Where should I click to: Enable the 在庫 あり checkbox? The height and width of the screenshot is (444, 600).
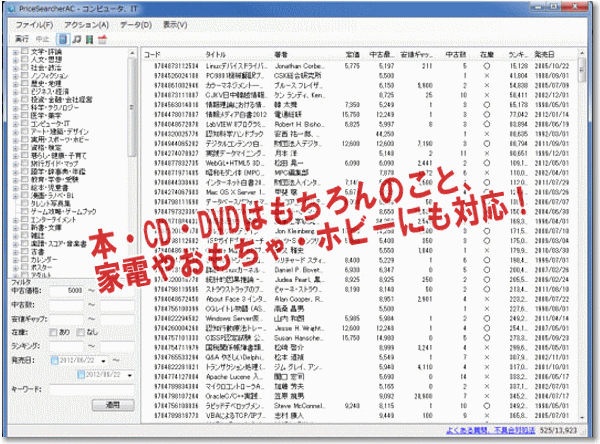pyautogui.click(x=53, y=332)
